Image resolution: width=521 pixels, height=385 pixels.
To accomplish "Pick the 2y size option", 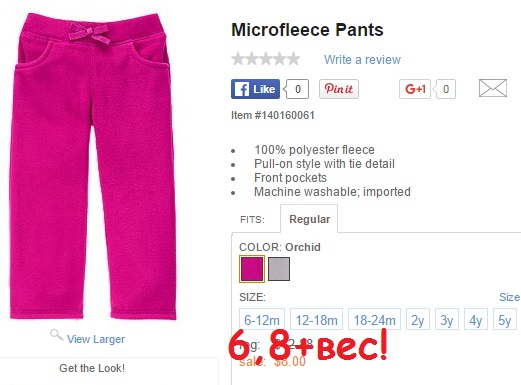I will [x=418, y=320].
